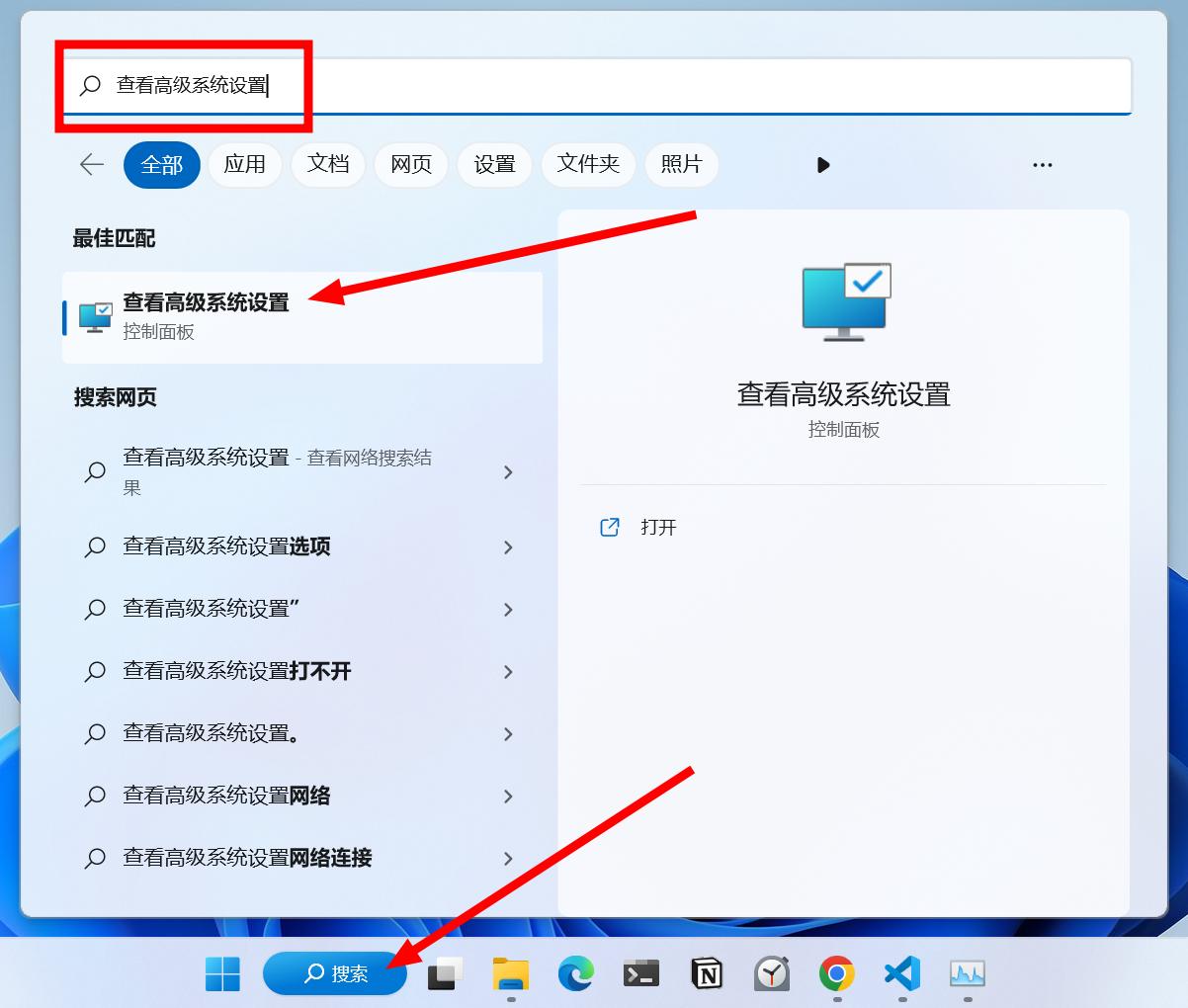Image resolution: width=1188 pixels, height=1008 pixels.
Task: Expand the chevron beside 查看高级系统设置网络
Action: 509,797
